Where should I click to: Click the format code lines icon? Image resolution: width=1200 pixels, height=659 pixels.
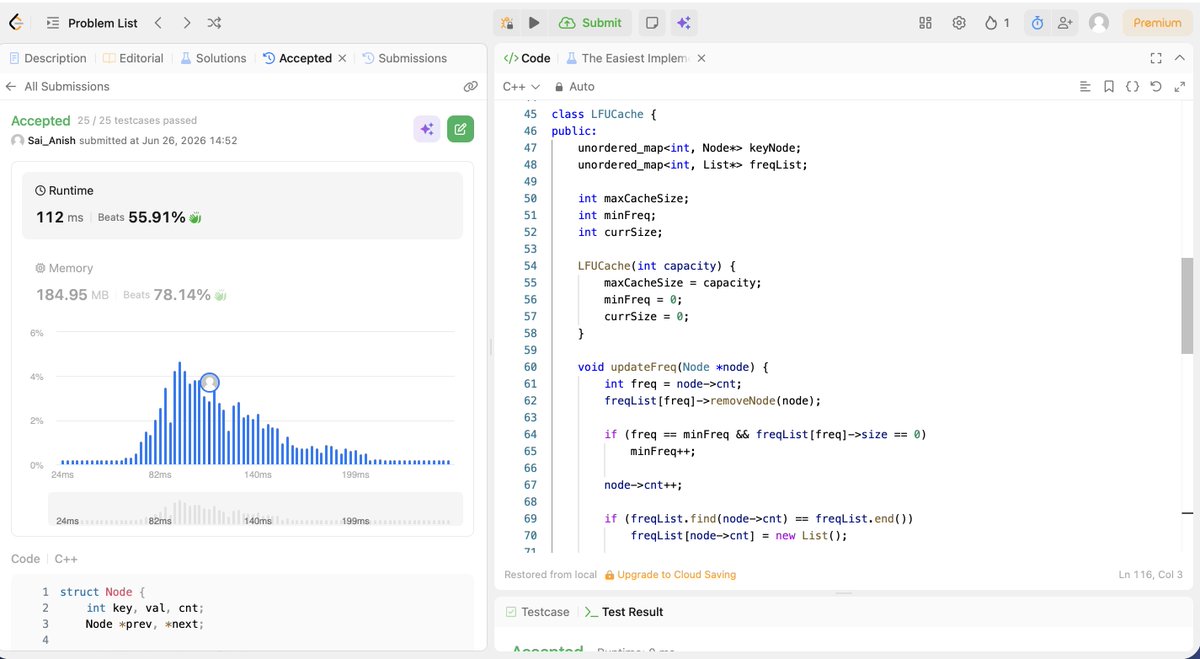tap(1086, 87)
